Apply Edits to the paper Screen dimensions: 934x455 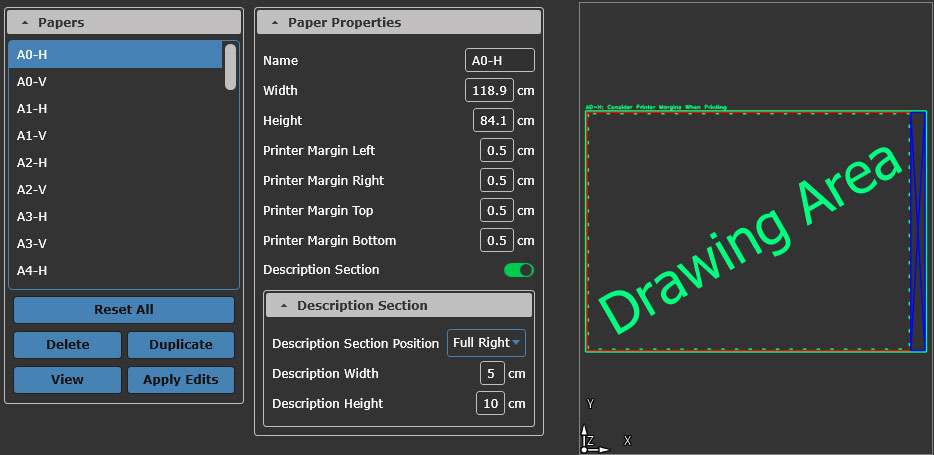(180, 380)
